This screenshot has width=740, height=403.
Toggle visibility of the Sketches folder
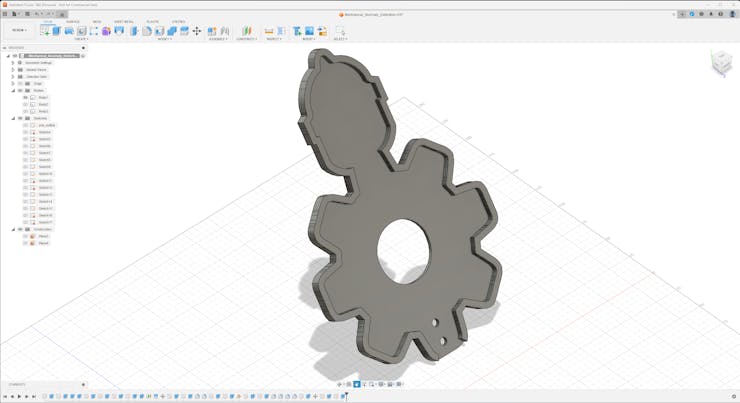click(x=20, y=118)
